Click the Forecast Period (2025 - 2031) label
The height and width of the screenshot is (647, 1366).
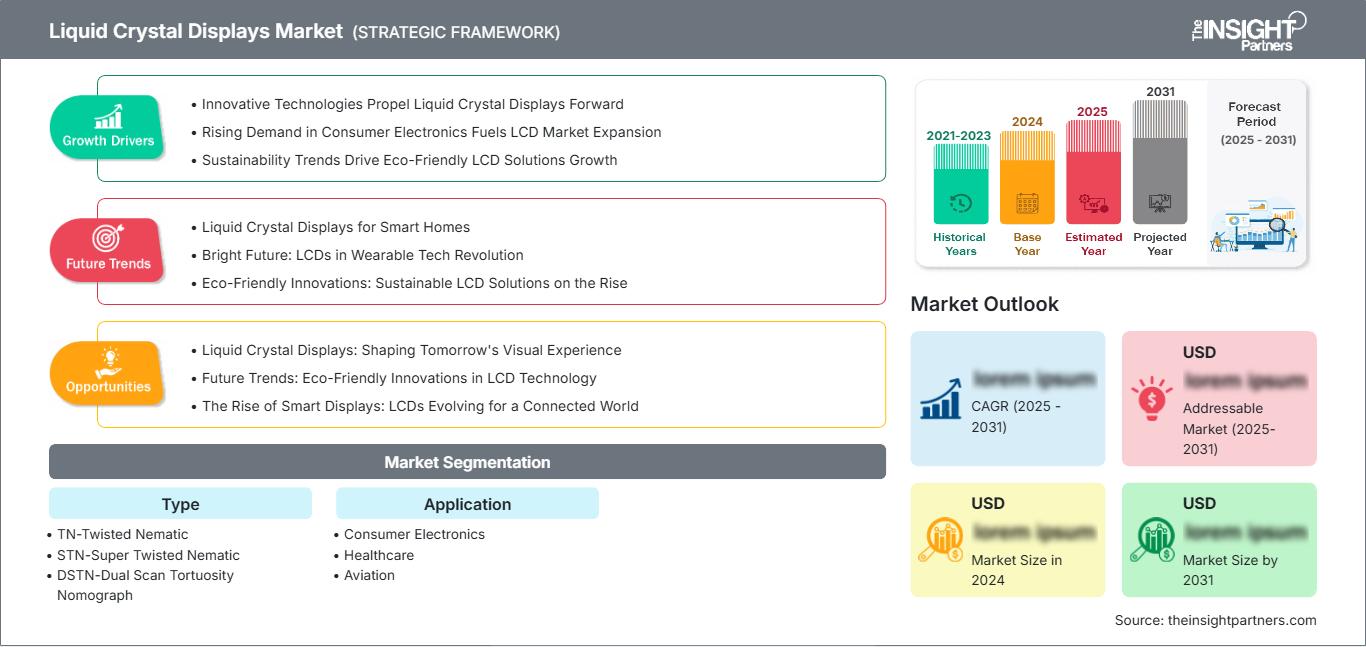[x=1258, y=123]
